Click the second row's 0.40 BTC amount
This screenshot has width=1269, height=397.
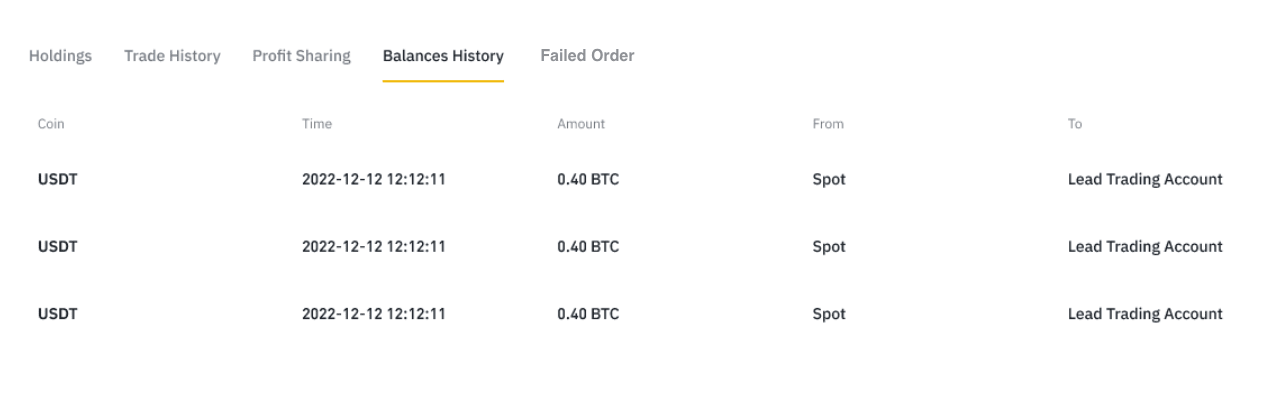point(588,247)
